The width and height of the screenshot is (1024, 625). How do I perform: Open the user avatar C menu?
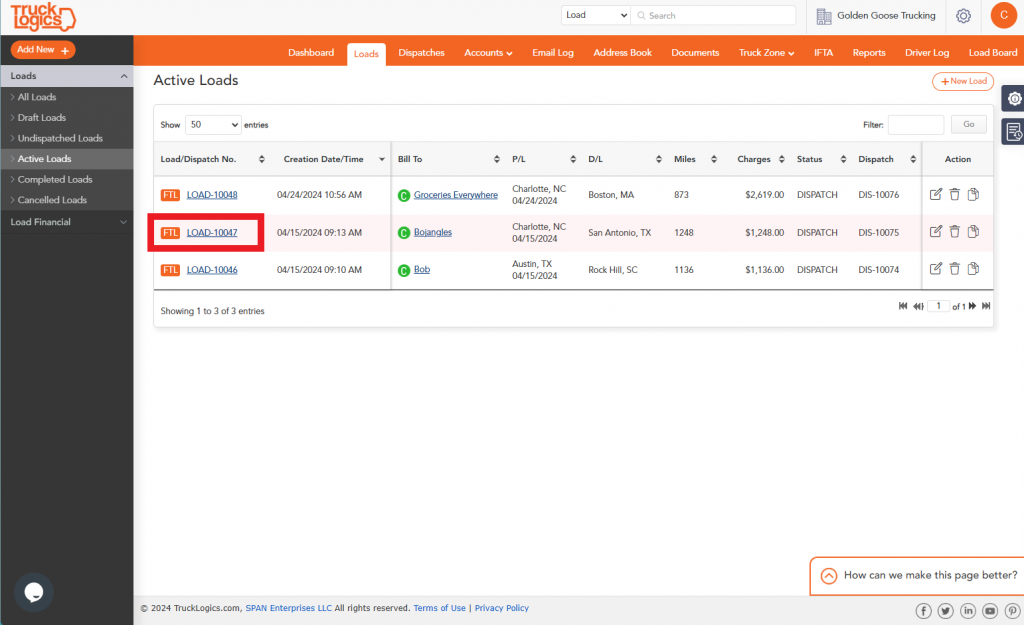tap(1004, 16)
